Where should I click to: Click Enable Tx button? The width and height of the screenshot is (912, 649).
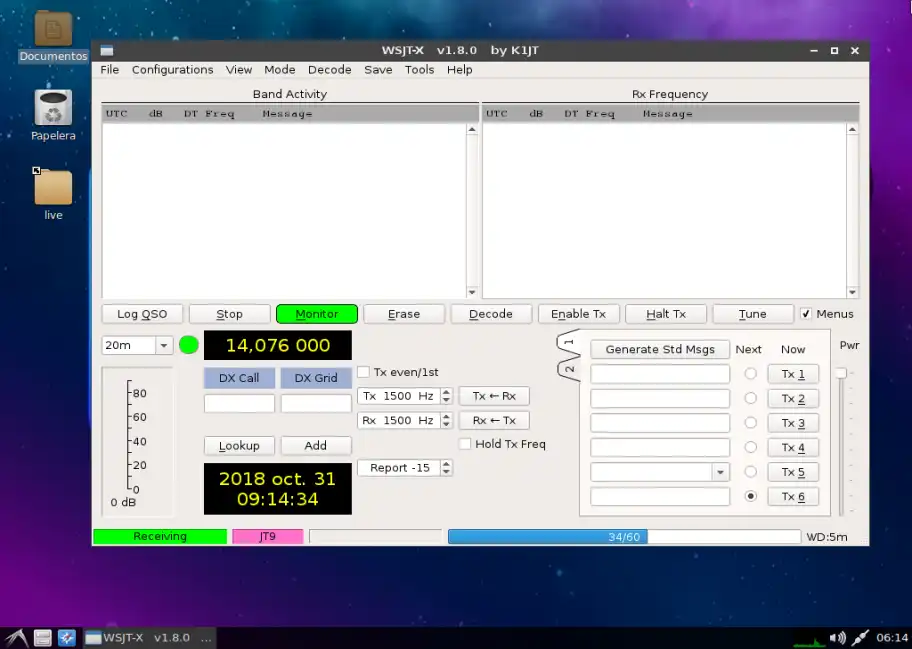click(578, 314)
